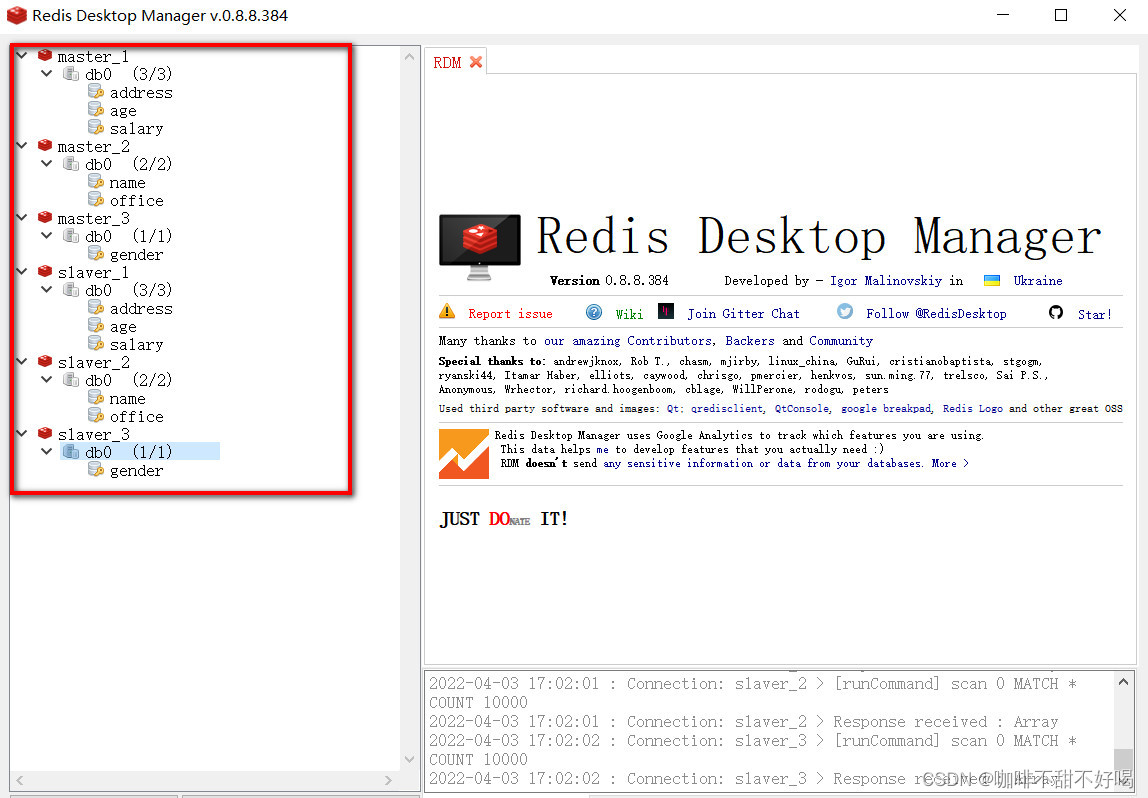Collapse db0 (2/2) under slaver_2

click(46, 379)
